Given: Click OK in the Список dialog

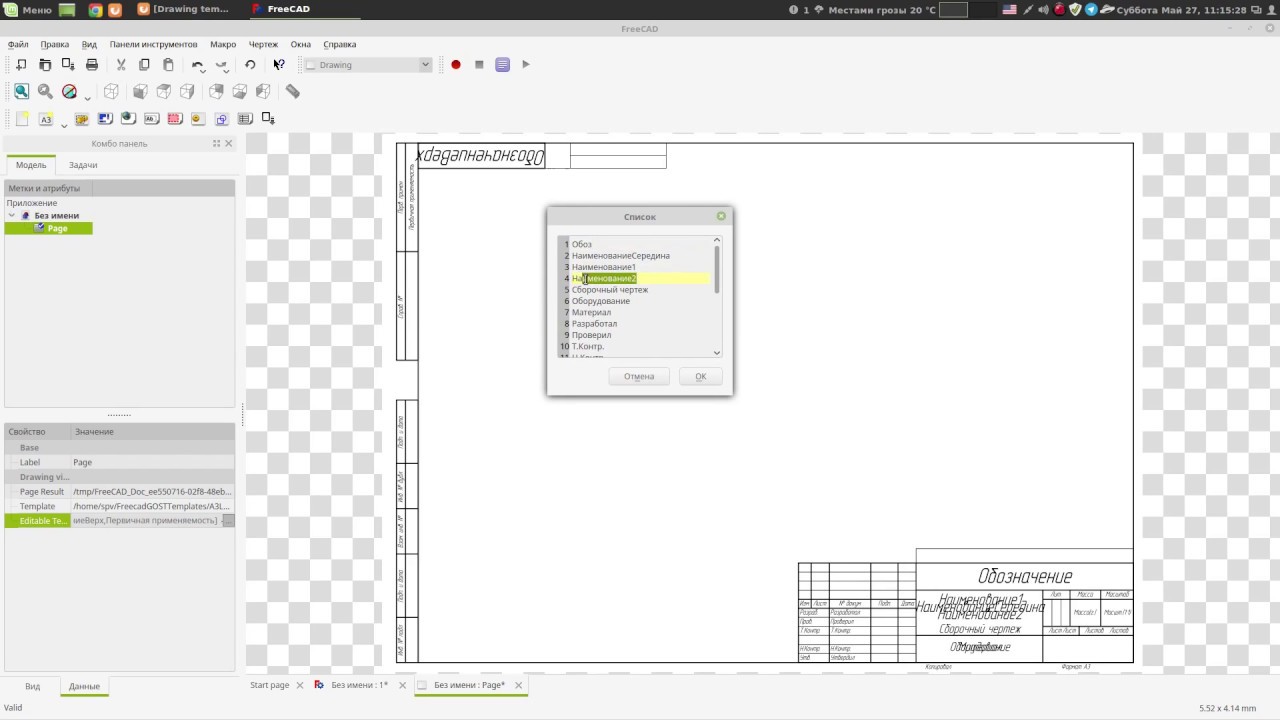Looking at the screenshot, I should (700, 376).
